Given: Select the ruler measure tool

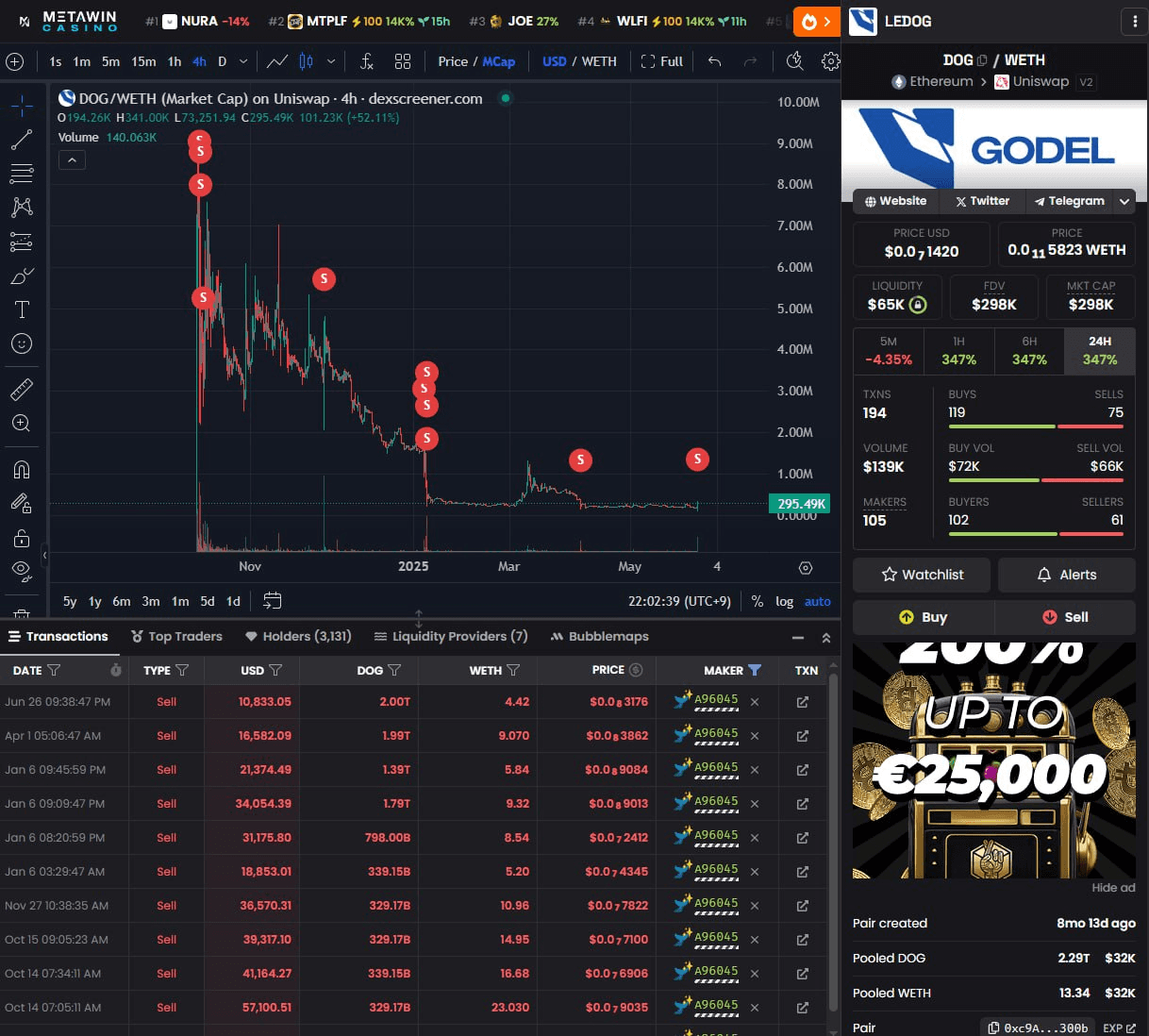Looking at the screenshot, I should (x=22, y=389).
